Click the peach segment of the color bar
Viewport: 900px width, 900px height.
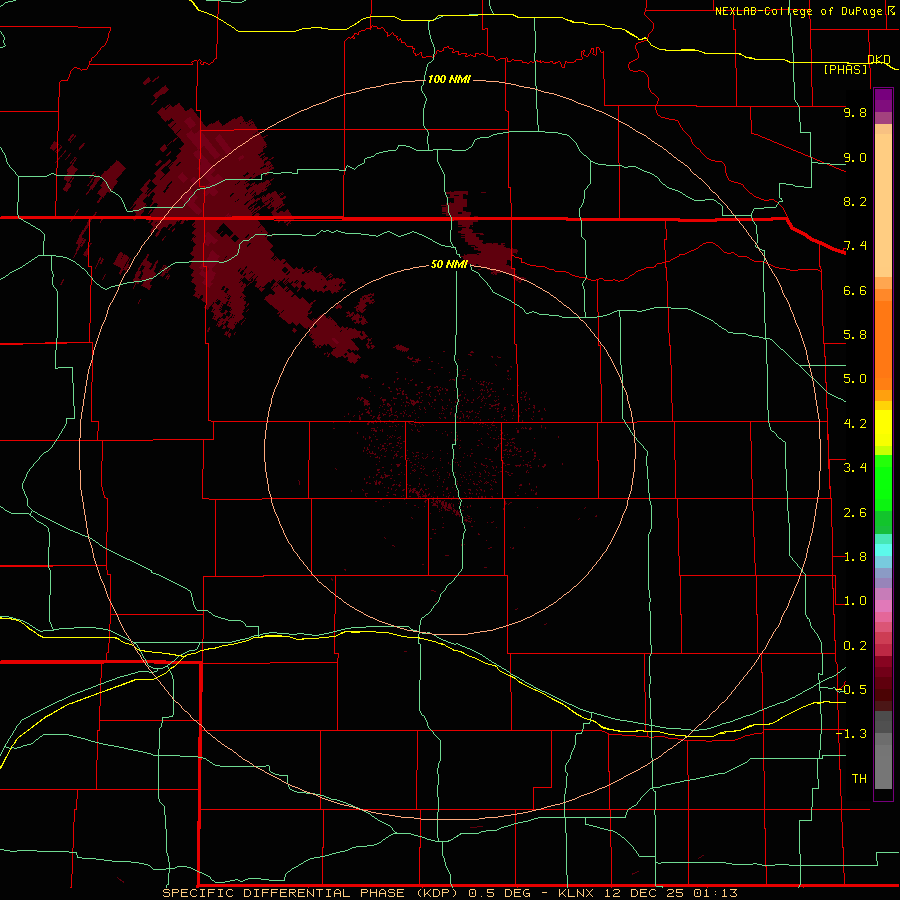click(x=883, y=205)
